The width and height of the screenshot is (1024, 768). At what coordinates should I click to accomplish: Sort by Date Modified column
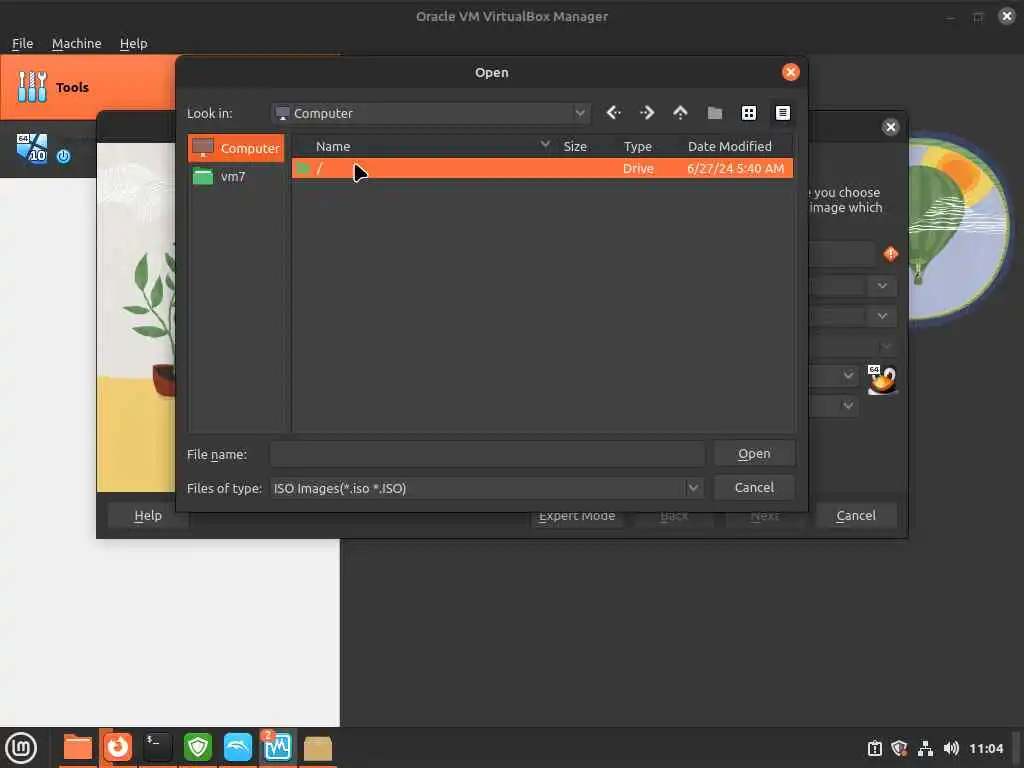click(x=729, y=146)
